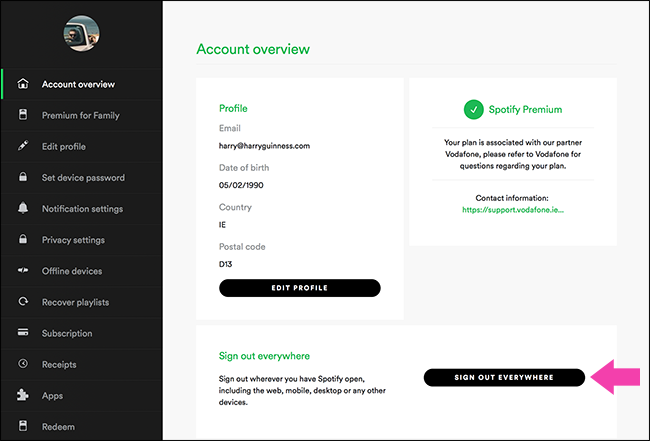Open Notification settings in the sidebar

(81, 208)
